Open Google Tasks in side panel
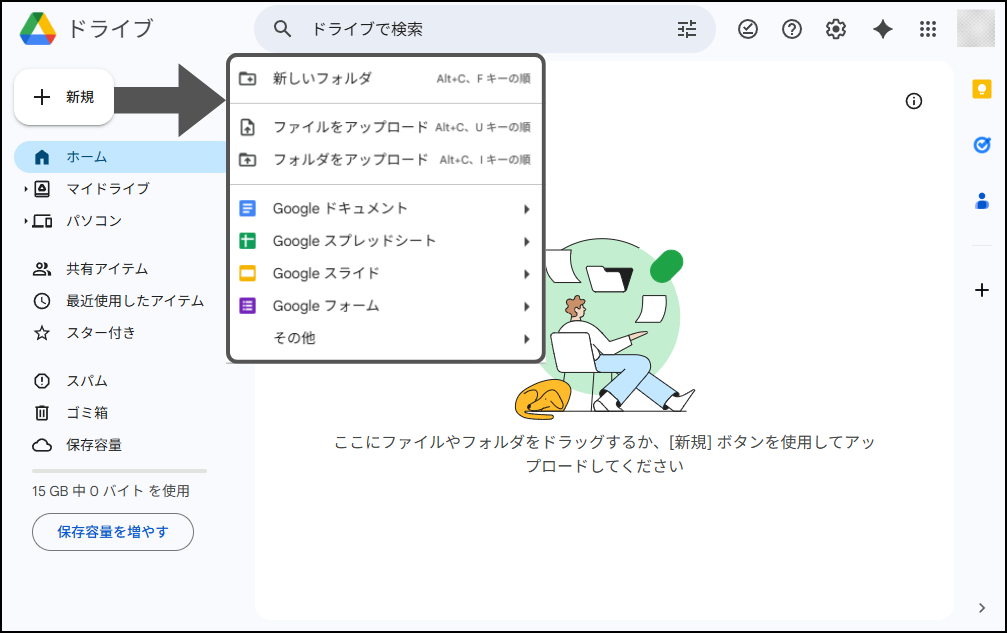Screen dimensions: 1007x633 pyautogui.click(x=981, y=145)
